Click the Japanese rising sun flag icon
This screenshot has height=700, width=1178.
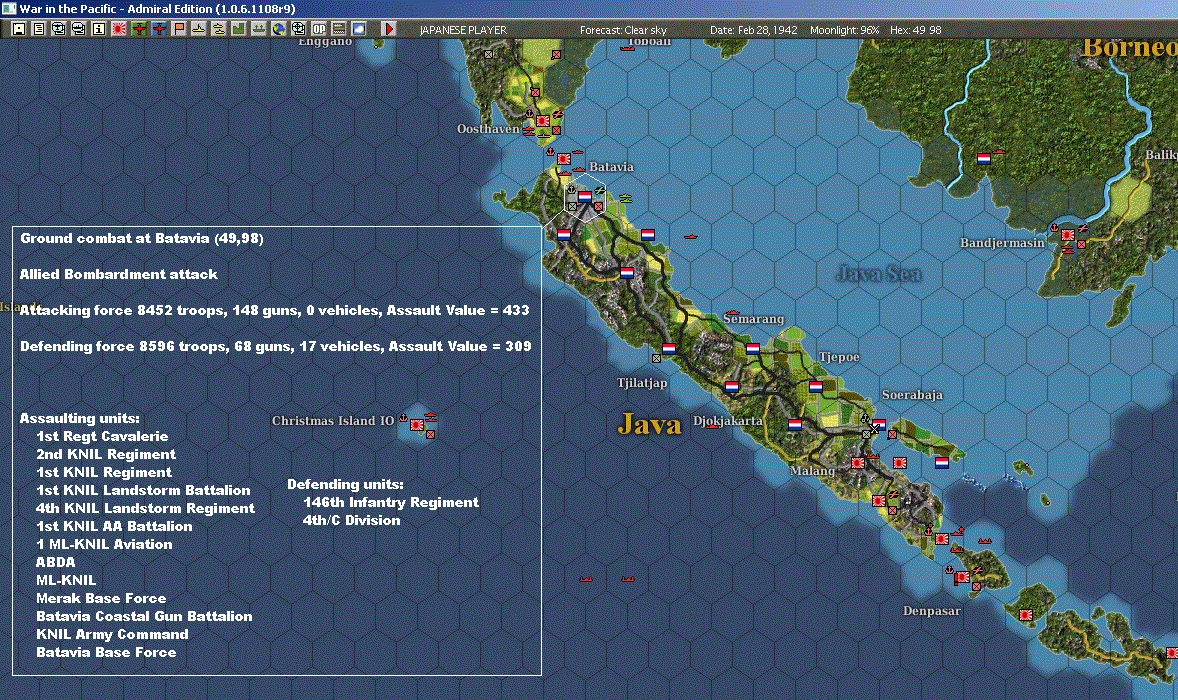pos(119,29)
